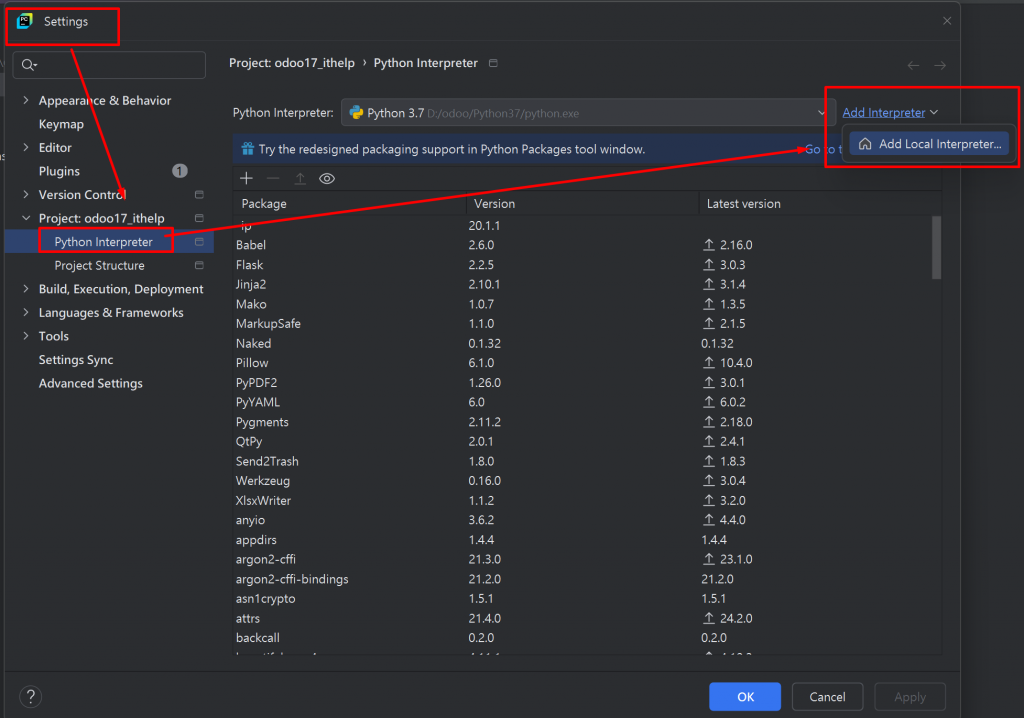Click the uninstall package minus icon
The height and width of the screenshot is (718, 1024).
[273, 178]
